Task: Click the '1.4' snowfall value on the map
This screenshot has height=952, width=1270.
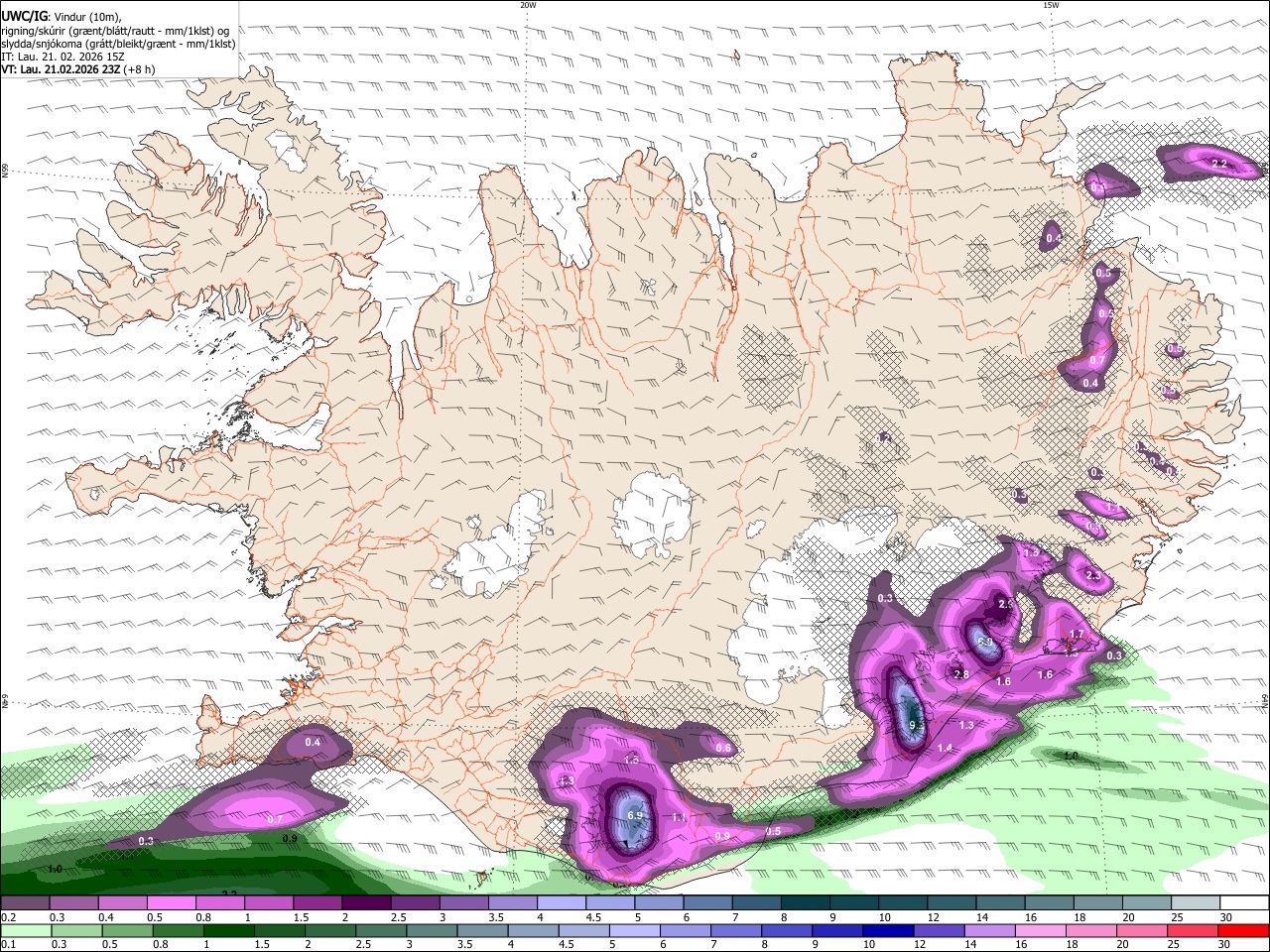Action: coord(945,748)
